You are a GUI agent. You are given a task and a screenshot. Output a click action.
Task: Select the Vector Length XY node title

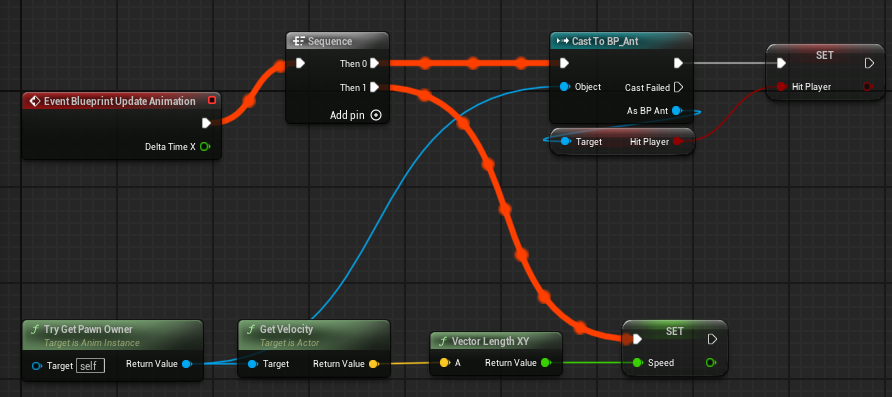point(490,341)
